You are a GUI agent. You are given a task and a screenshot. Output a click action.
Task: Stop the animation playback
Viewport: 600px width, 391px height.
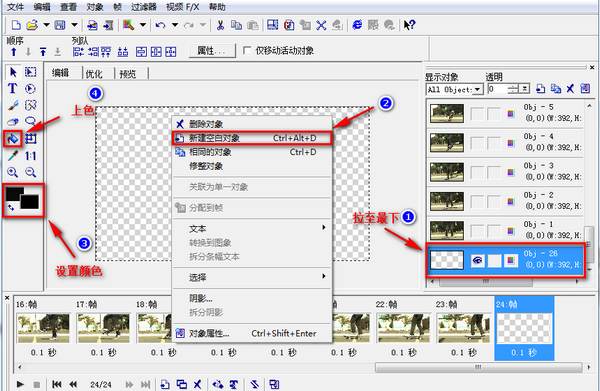coord(37,384)
